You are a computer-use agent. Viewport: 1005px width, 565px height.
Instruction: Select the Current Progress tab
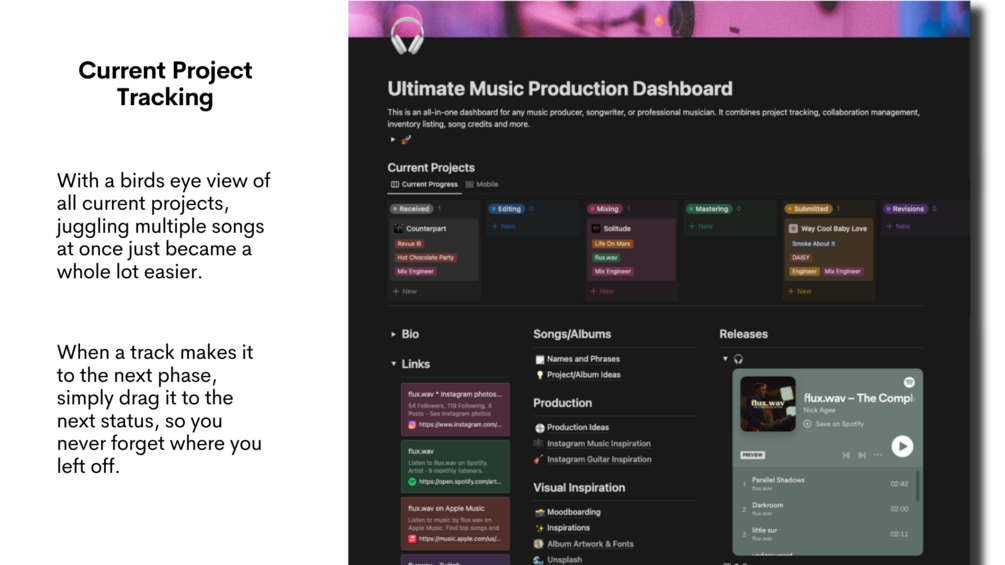(x=424, y=184)
